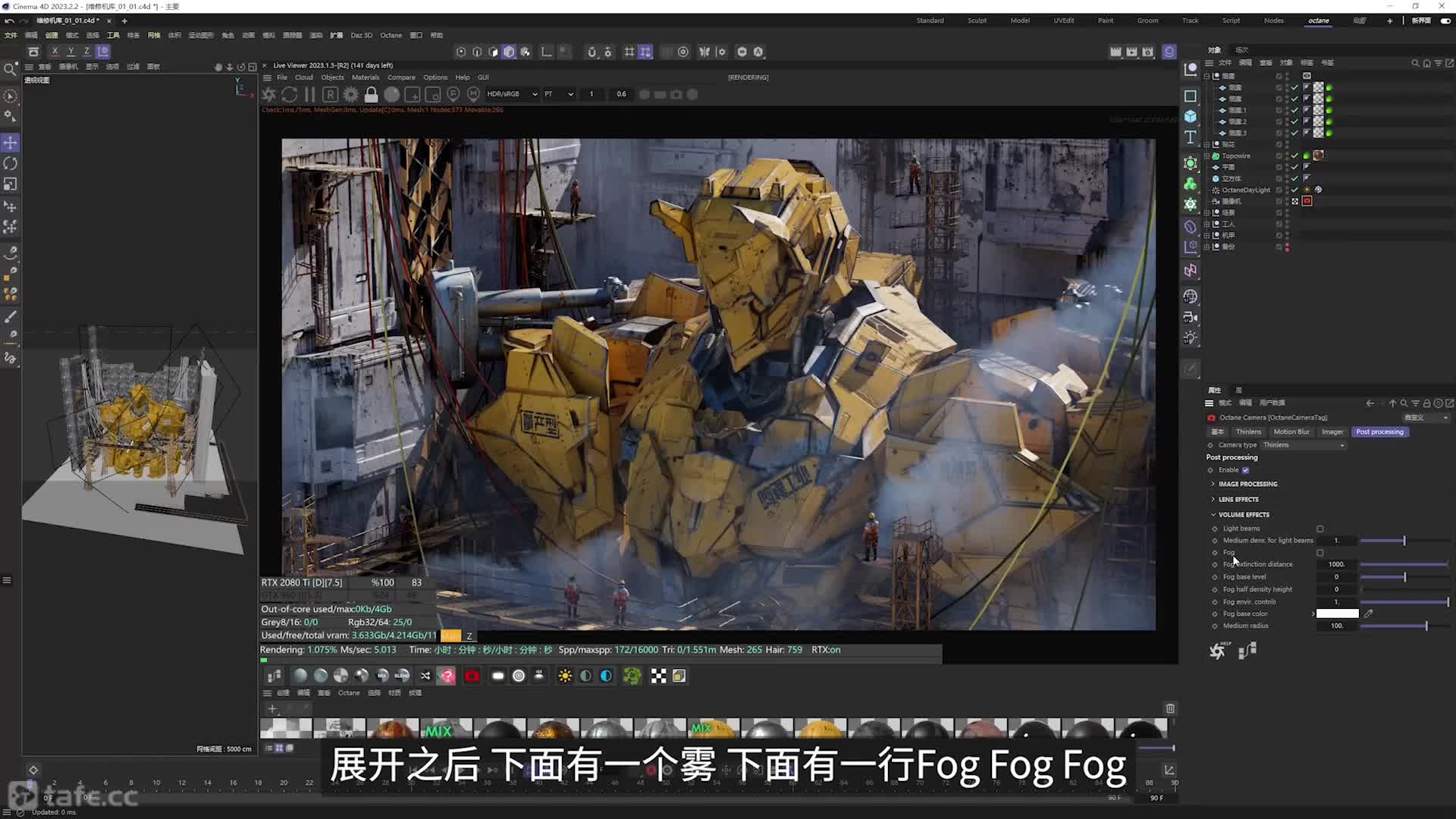Click the red Octane camera icon in material toolbar

point(472,676)
